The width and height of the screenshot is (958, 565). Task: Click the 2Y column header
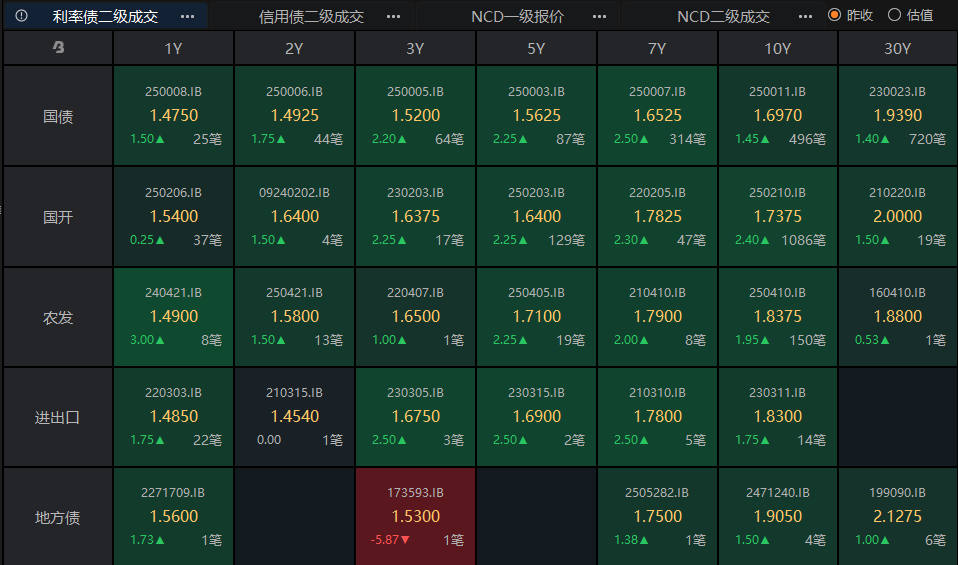click(294, 48)
